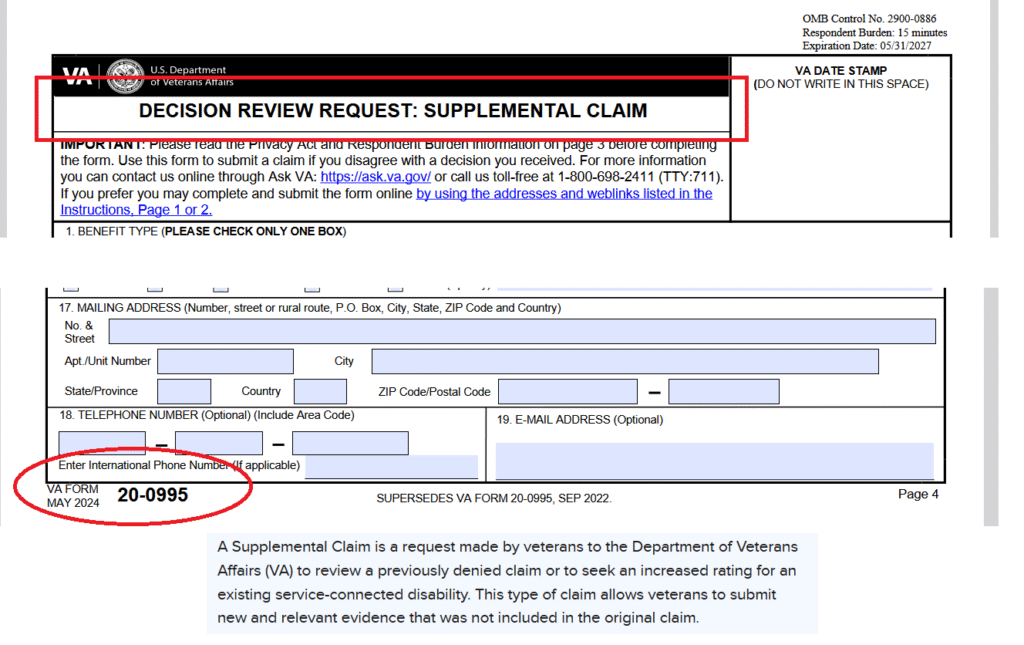Click the Supplemental Claim description paragraph
1024x645 pixels.
click(x=511, y=582)
